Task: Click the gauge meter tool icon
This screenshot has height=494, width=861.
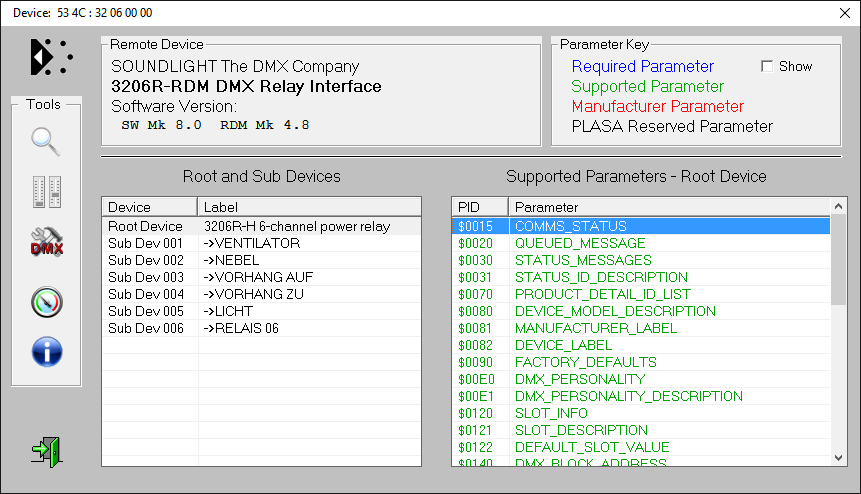Action: (x=46, y=300)
